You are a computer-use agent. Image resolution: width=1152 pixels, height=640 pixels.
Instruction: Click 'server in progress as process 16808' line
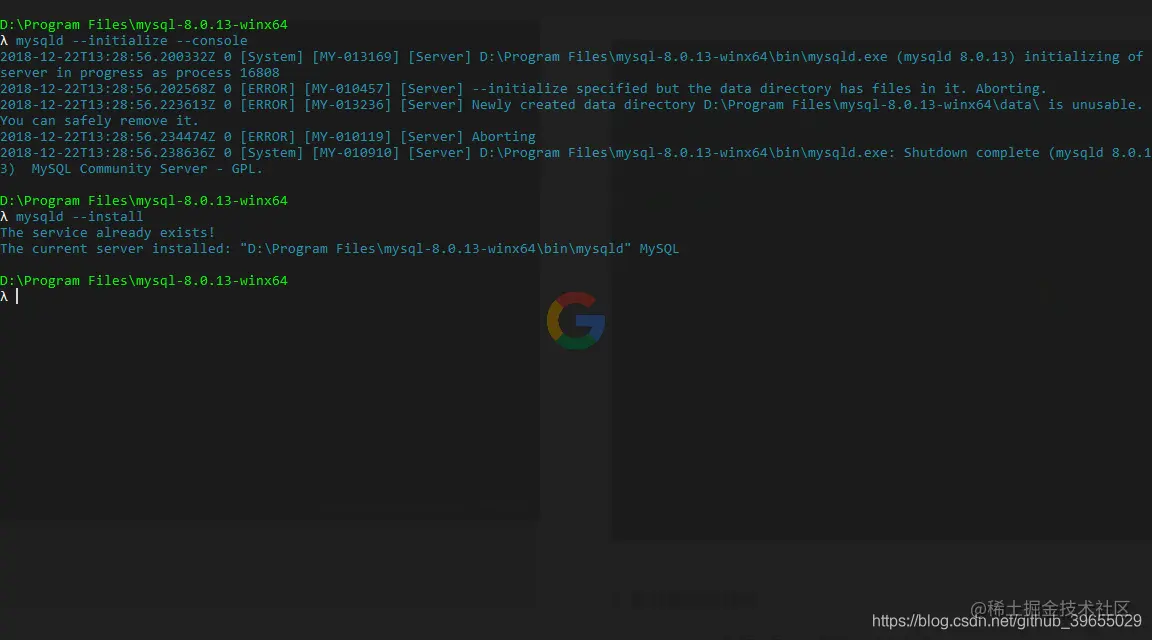click(x=140, y=73)
